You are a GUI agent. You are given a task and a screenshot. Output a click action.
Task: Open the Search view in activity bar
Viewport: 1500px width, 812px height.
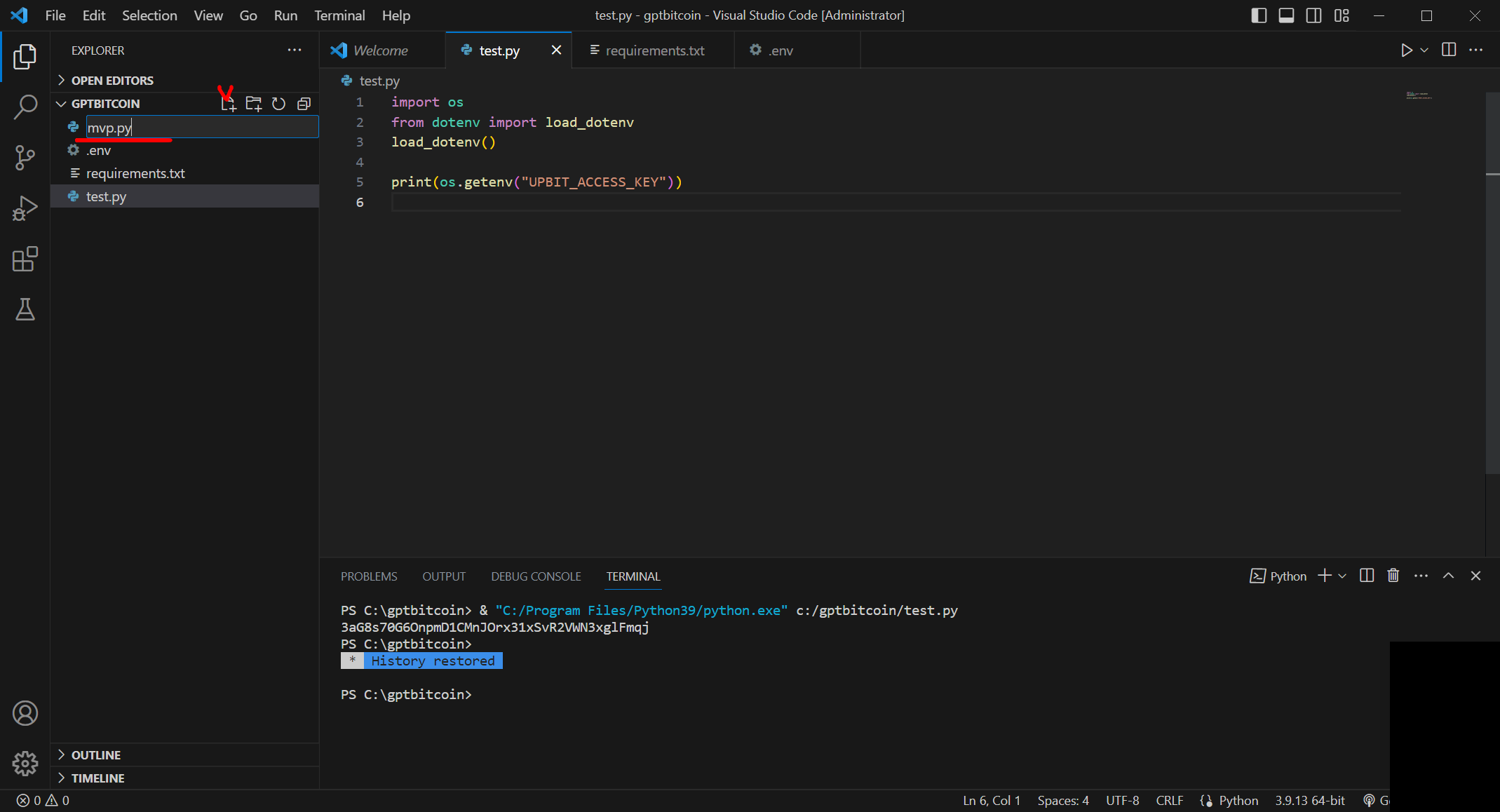[25, 107]
